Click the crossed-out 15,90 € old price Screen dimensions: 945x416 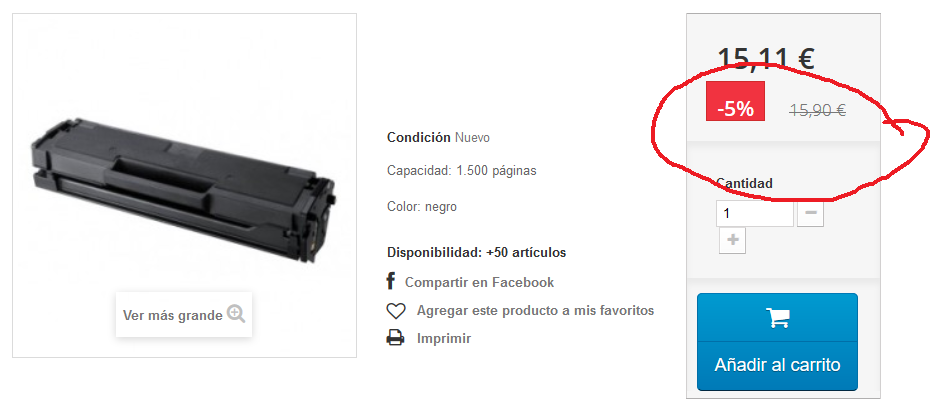(818, 110)
